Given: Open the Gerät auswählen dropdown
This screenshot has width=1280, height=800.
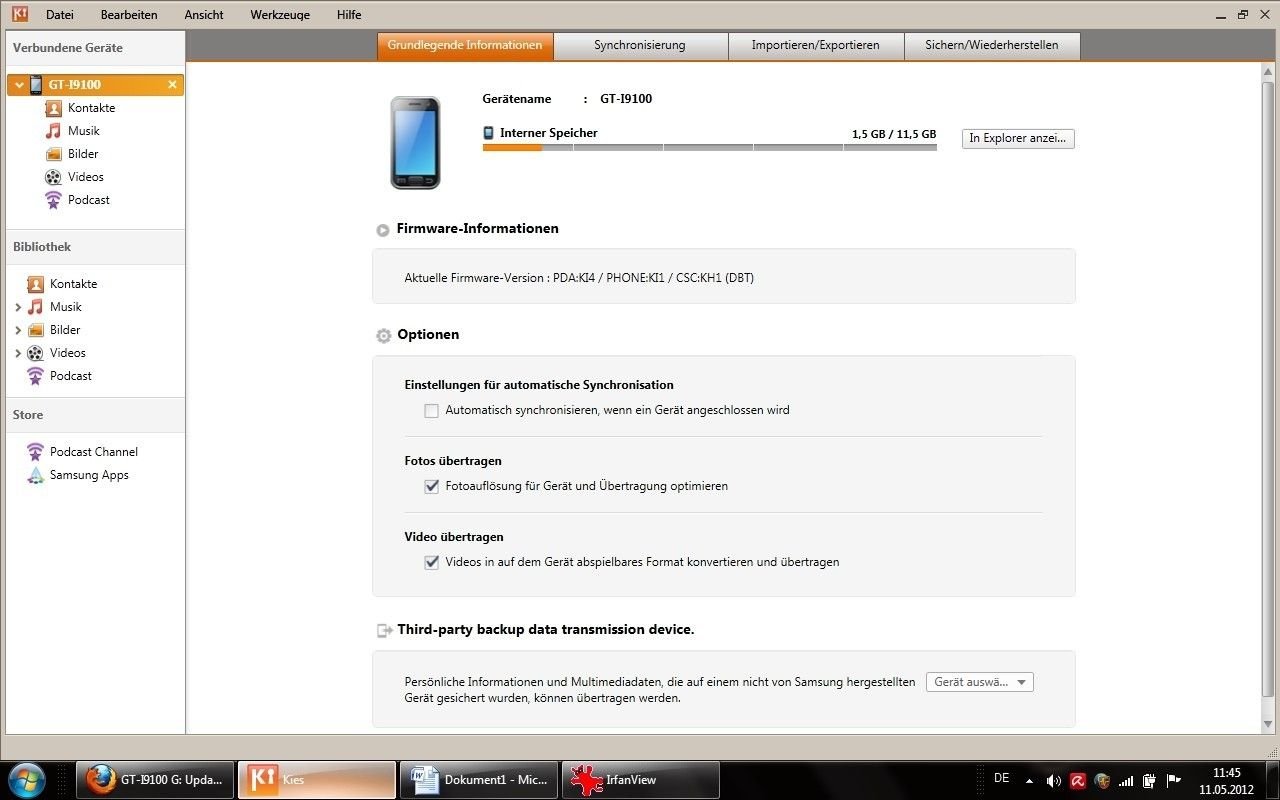Looking at the screenshot, I should click(x=980, y=682).
